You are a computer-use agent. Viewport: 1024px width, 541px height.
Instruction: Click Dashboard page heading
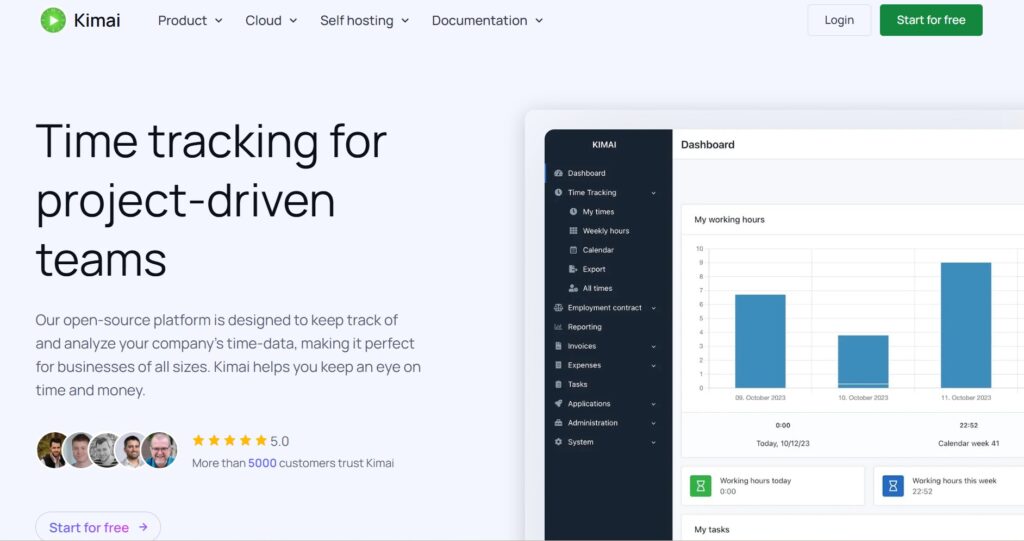coord(707,144)
